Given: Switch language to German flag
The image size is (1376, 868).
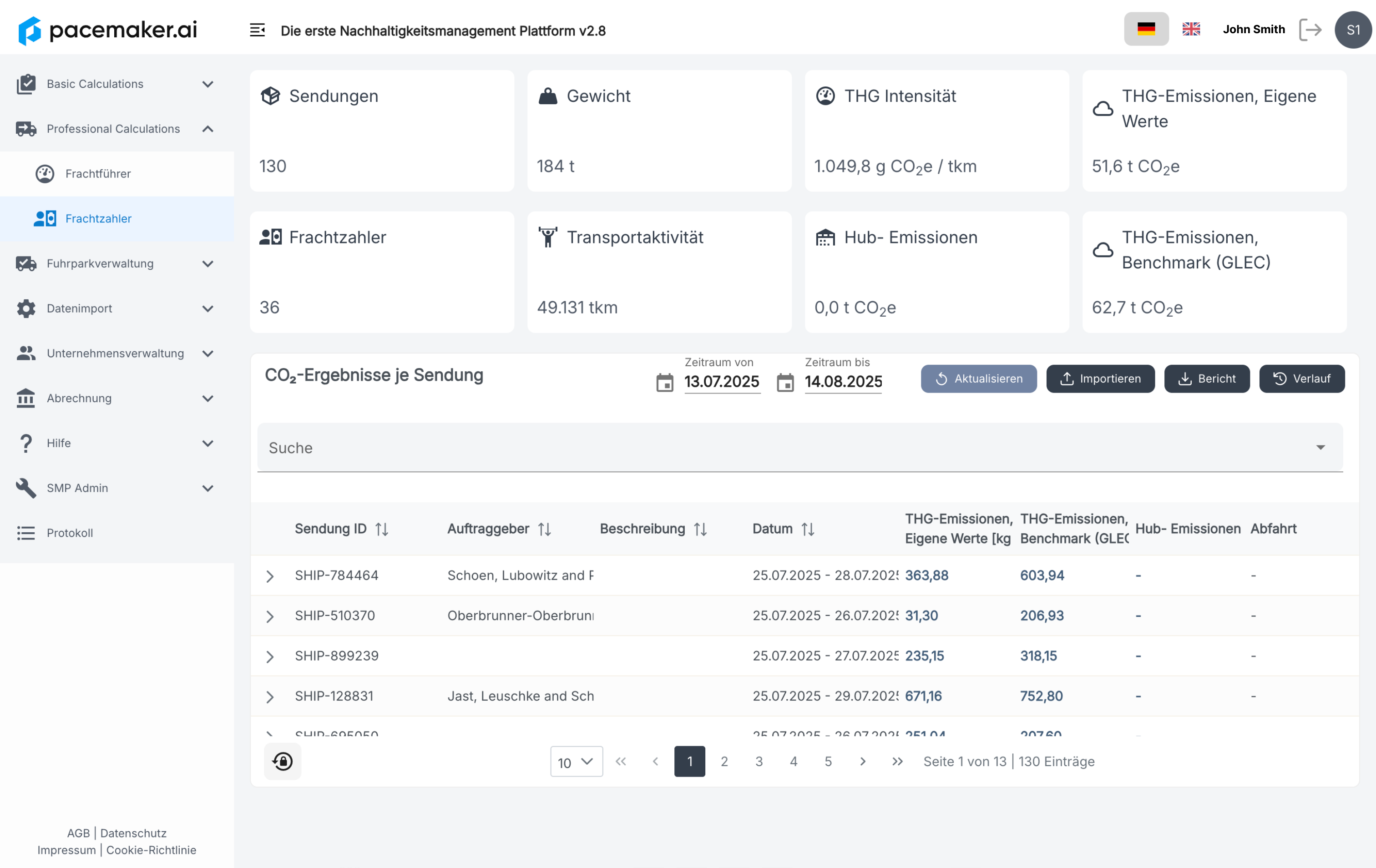Looking at the screenshot, I should [x=1146, y=29].
